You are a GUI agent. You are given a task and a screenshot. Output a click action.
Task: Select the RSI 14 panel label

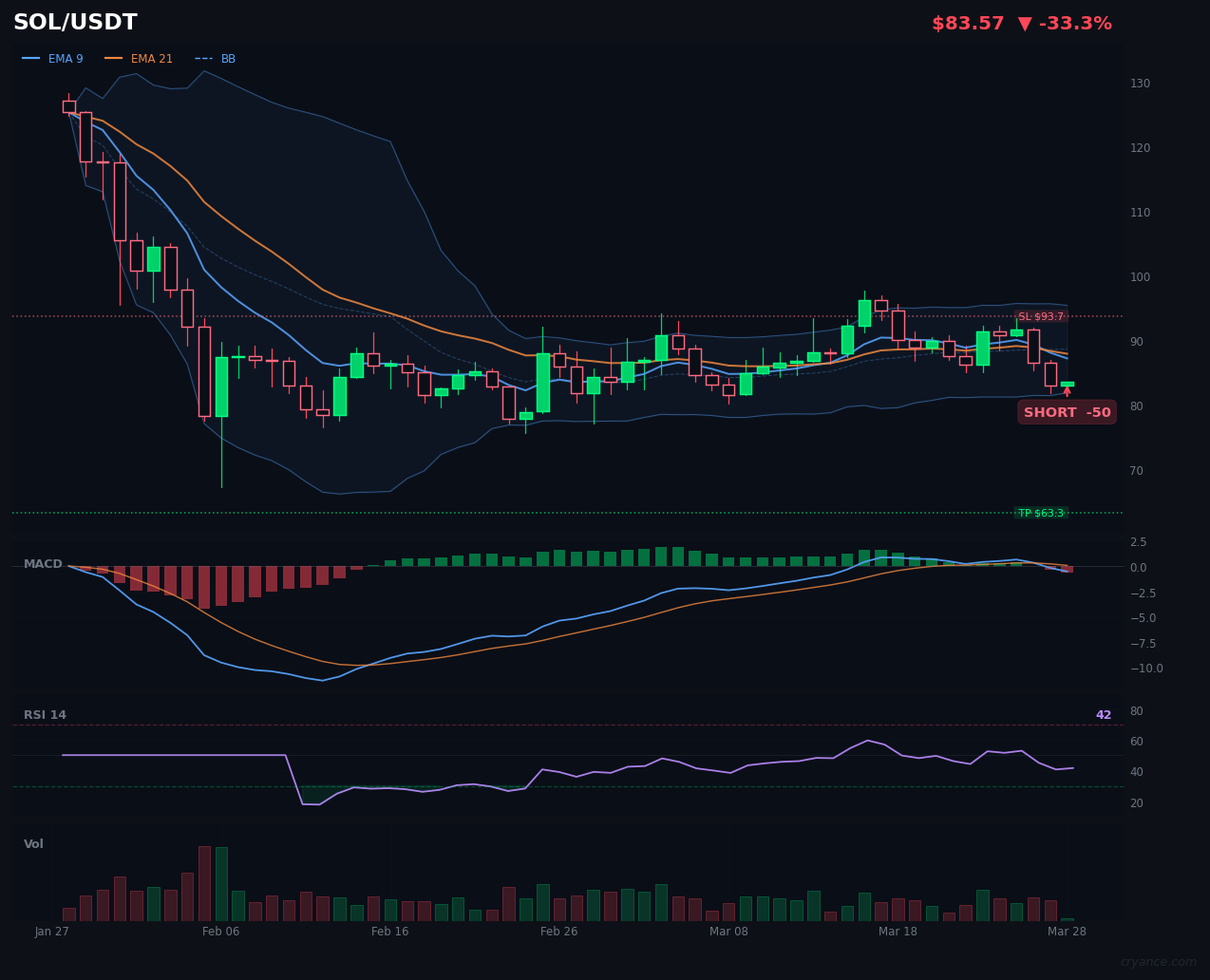(47, 714)
